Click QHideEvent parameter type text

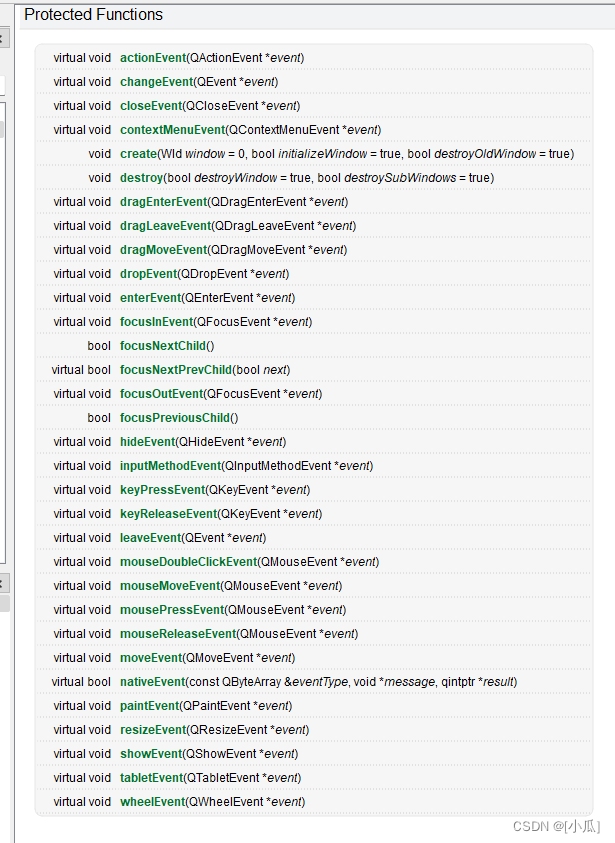(x=212, y=442)
